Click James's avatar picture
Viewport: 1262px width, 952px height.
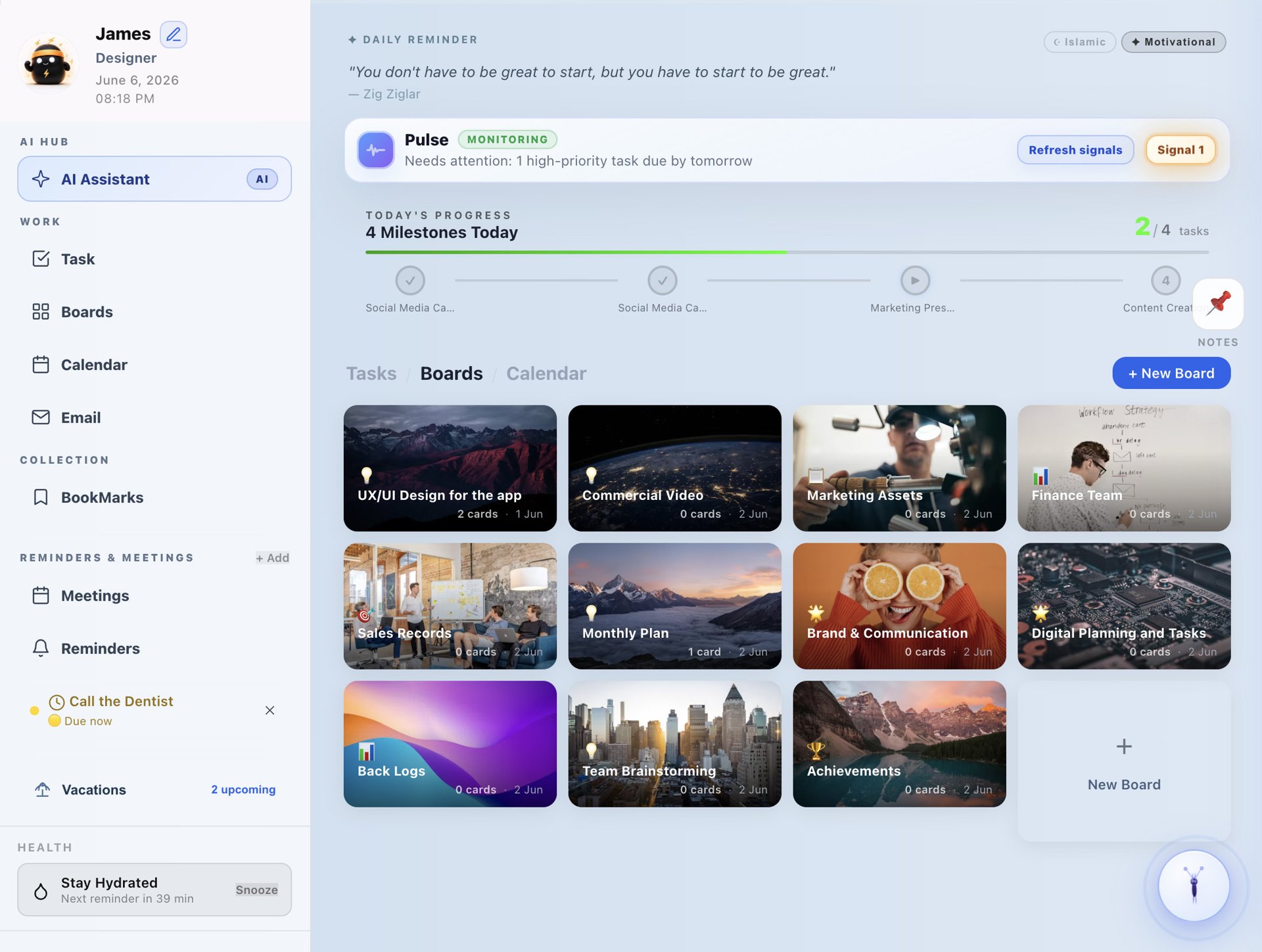[48, 64]
